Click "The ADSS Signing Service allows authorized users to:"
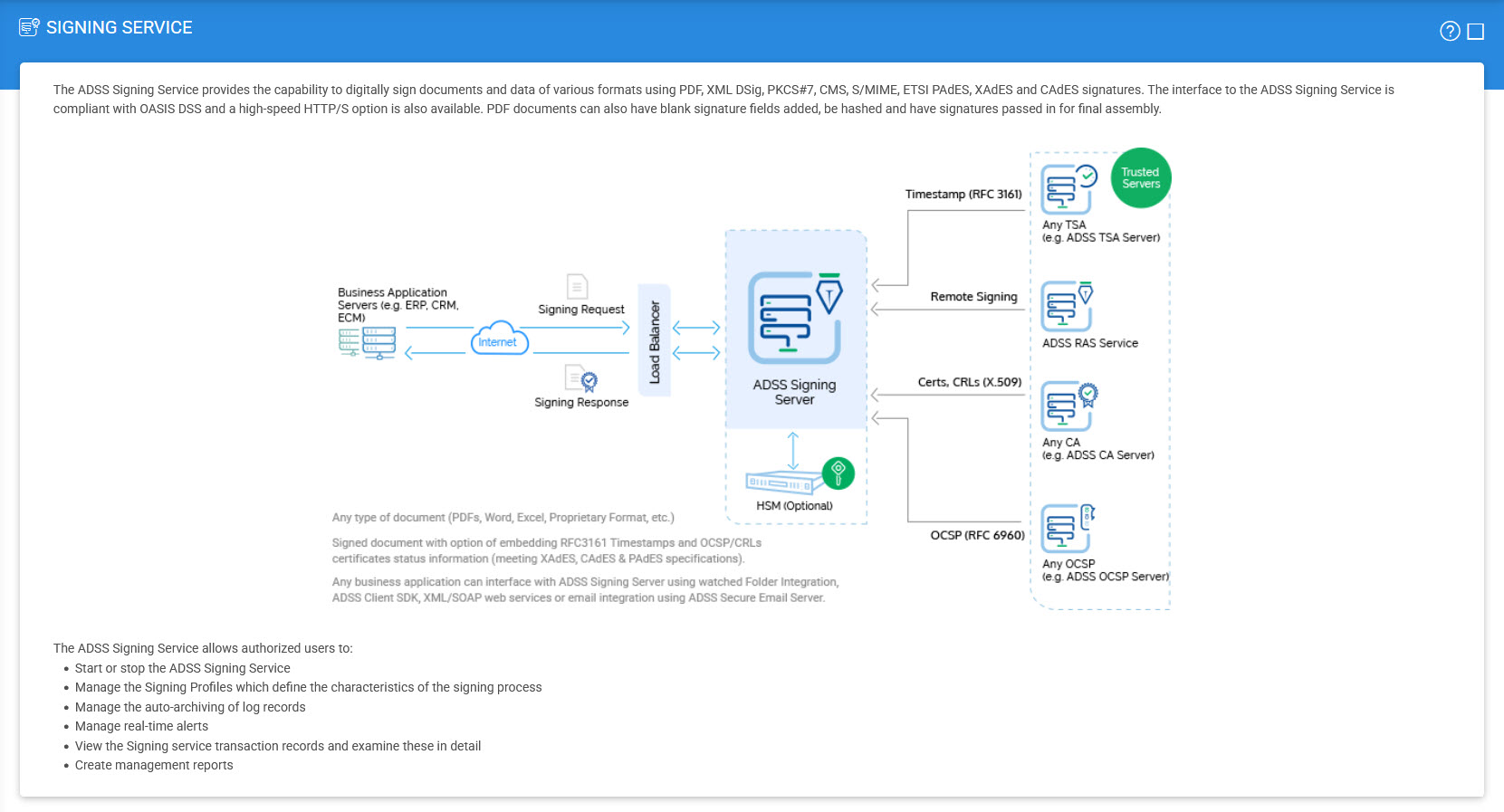This screenshot has width=1504, height=812. [203, 648]
